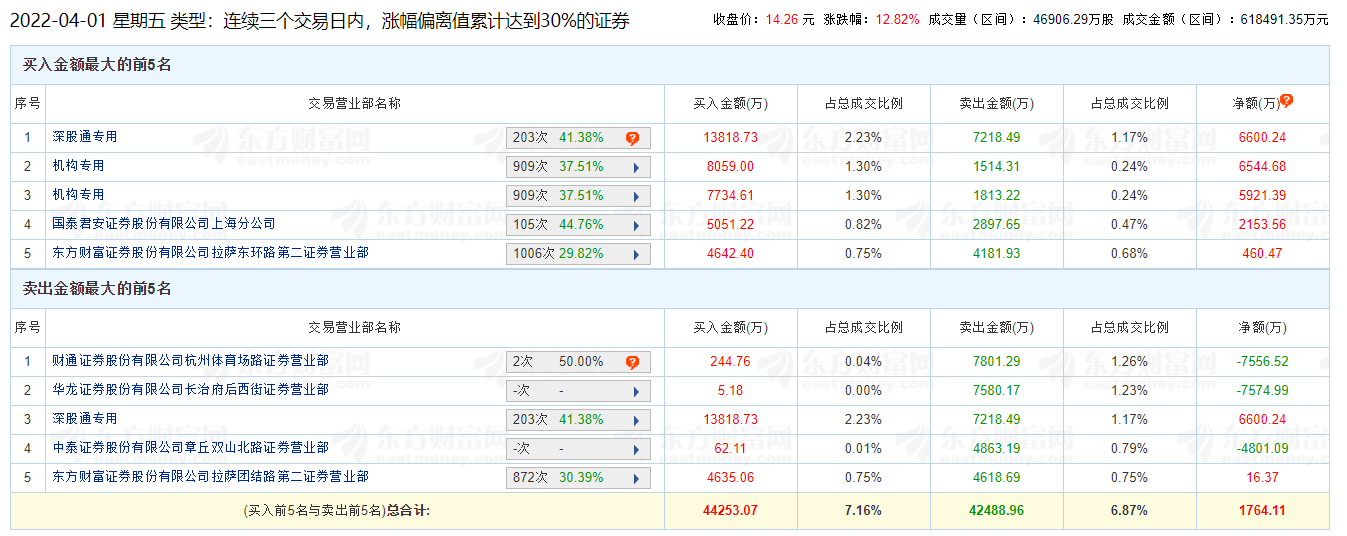Expand the arrow for sell-side 深股通专用 row
Image resolution: width=1347 pixels, height=536 pixels.
point(636,421)
